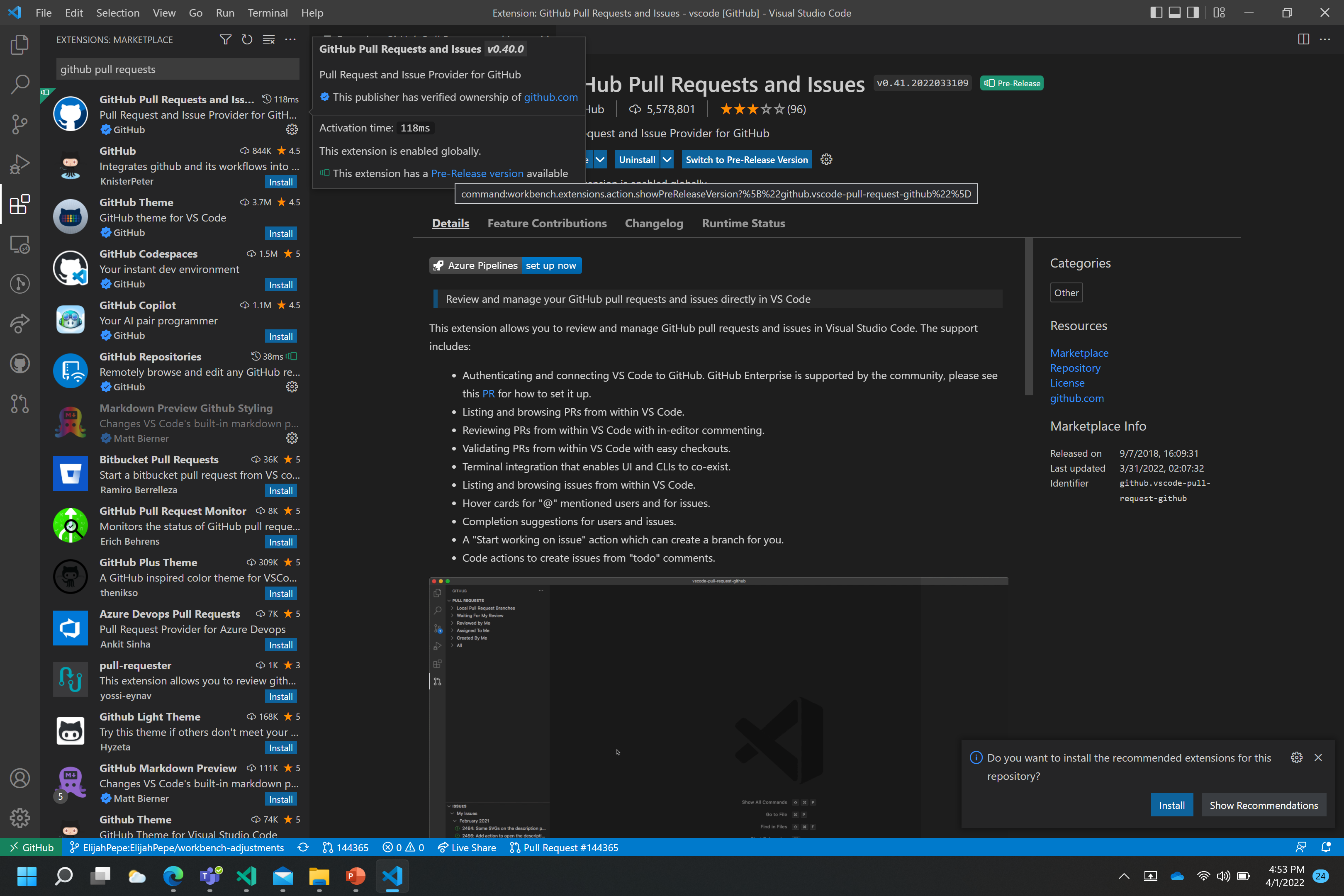
Task: Open feedback icon in status bar
Action: point(1301,847)
